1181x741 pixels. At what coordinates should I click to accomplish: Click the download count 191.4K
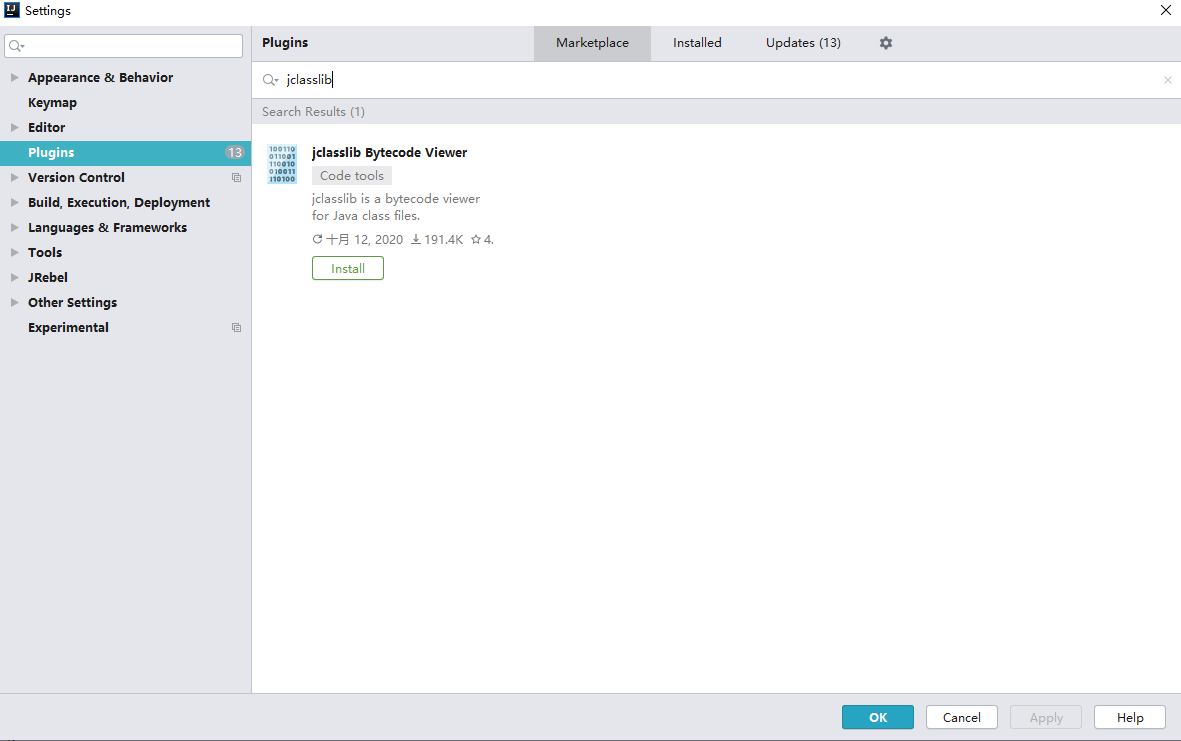pos(437,239)
